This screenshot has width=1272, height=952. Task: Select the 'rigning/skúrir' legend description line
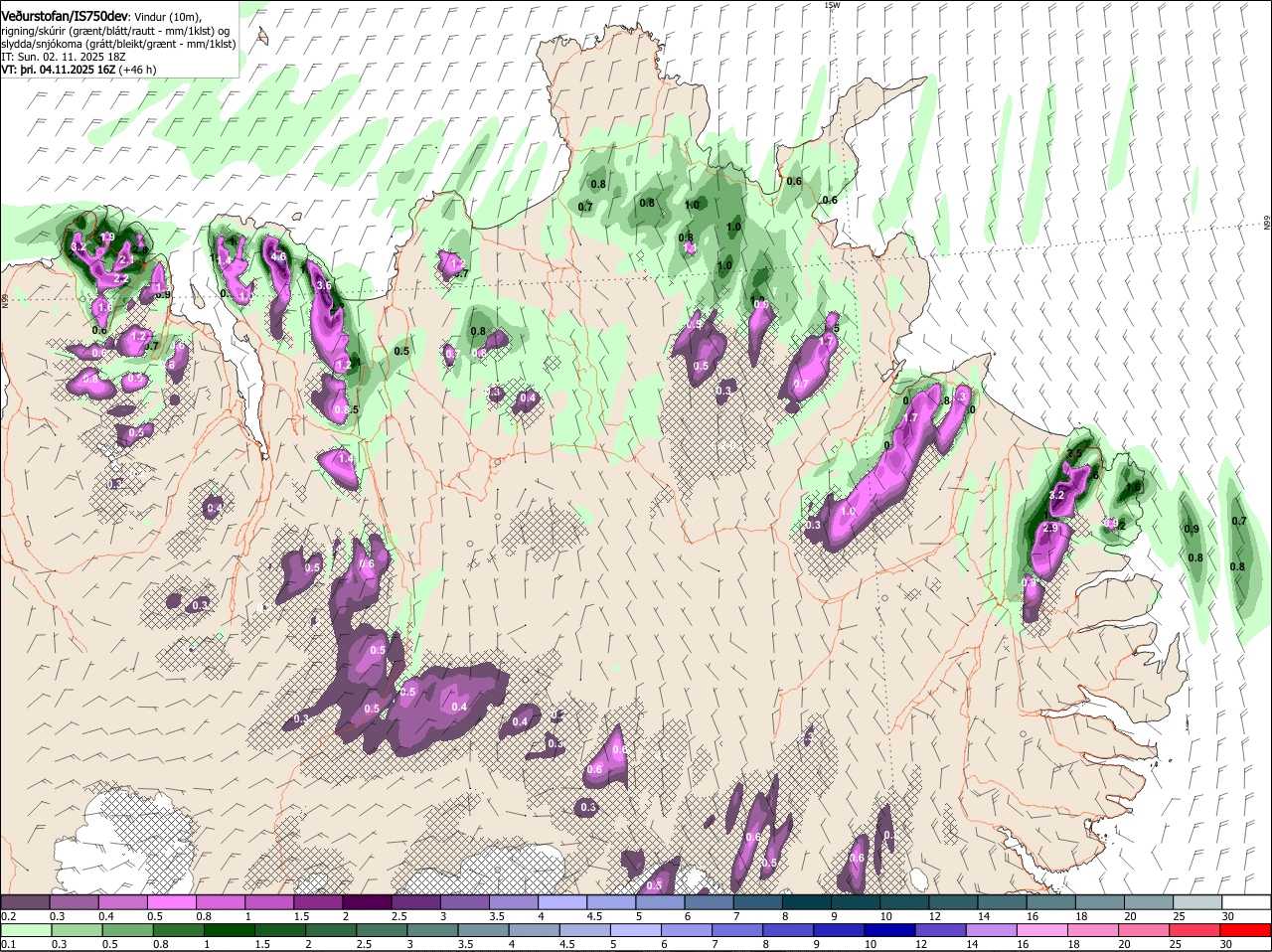click(117, 31)
